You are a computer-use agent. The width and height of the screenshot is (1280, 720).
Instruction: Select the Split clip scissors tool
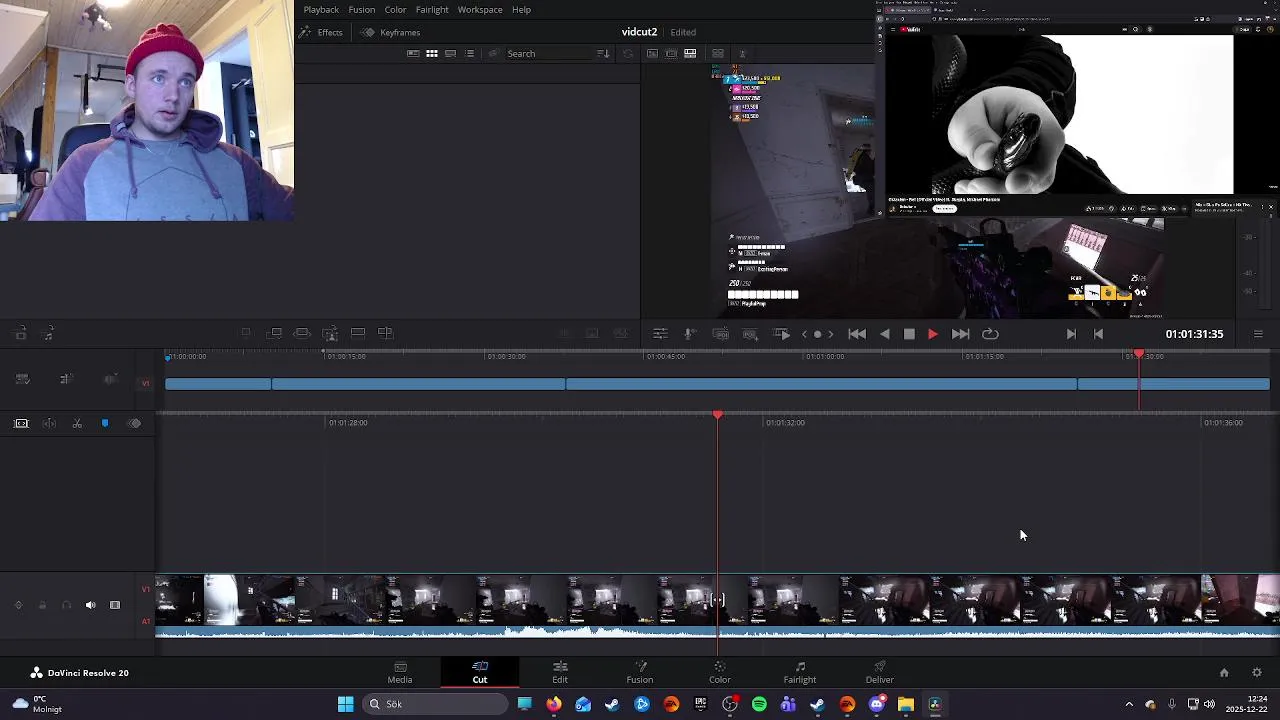coord(77,423)
